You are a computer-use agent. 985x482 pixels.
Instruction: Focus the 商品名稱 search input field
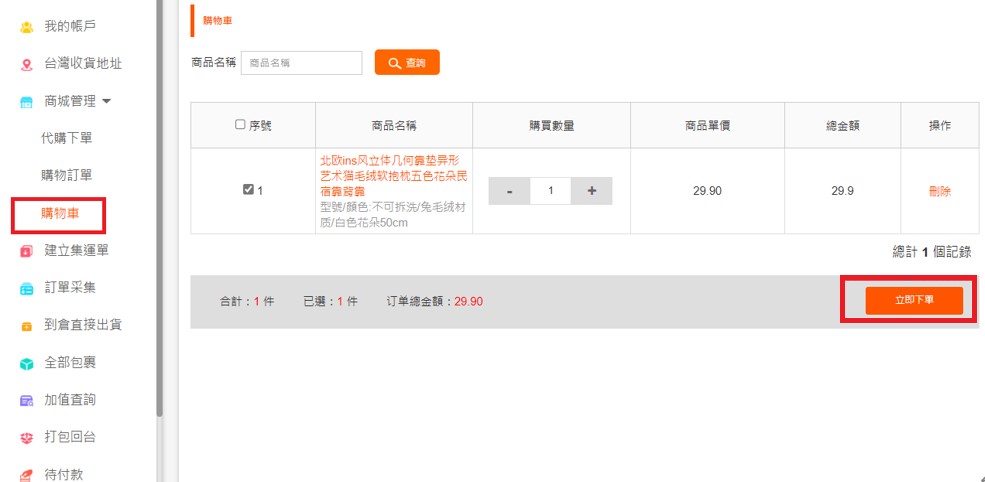(x=301, y=63)
